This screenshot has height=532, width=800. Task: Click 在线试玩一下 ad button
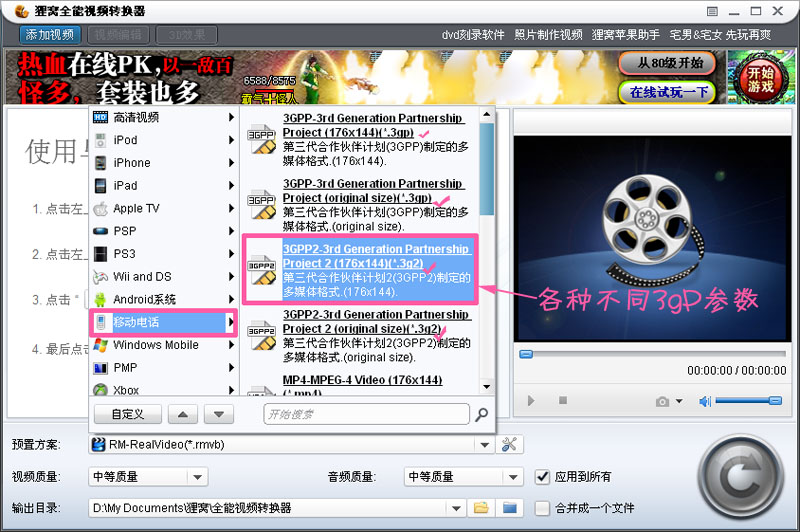pos(668,92)
